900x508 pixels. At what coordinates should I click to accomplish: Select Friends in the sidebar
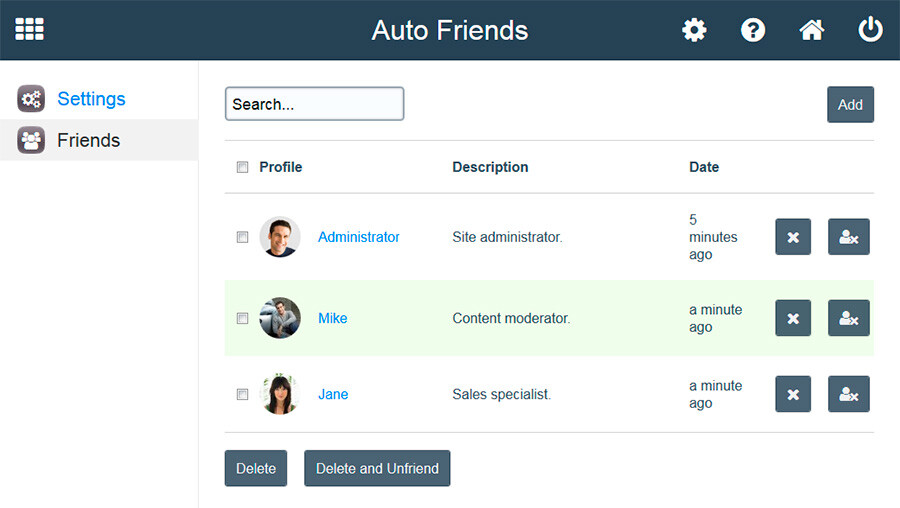(88, 140)
